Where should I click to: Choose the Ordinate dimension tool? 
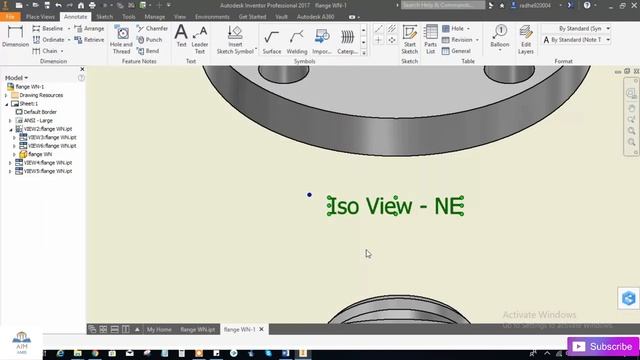point(49,40)
